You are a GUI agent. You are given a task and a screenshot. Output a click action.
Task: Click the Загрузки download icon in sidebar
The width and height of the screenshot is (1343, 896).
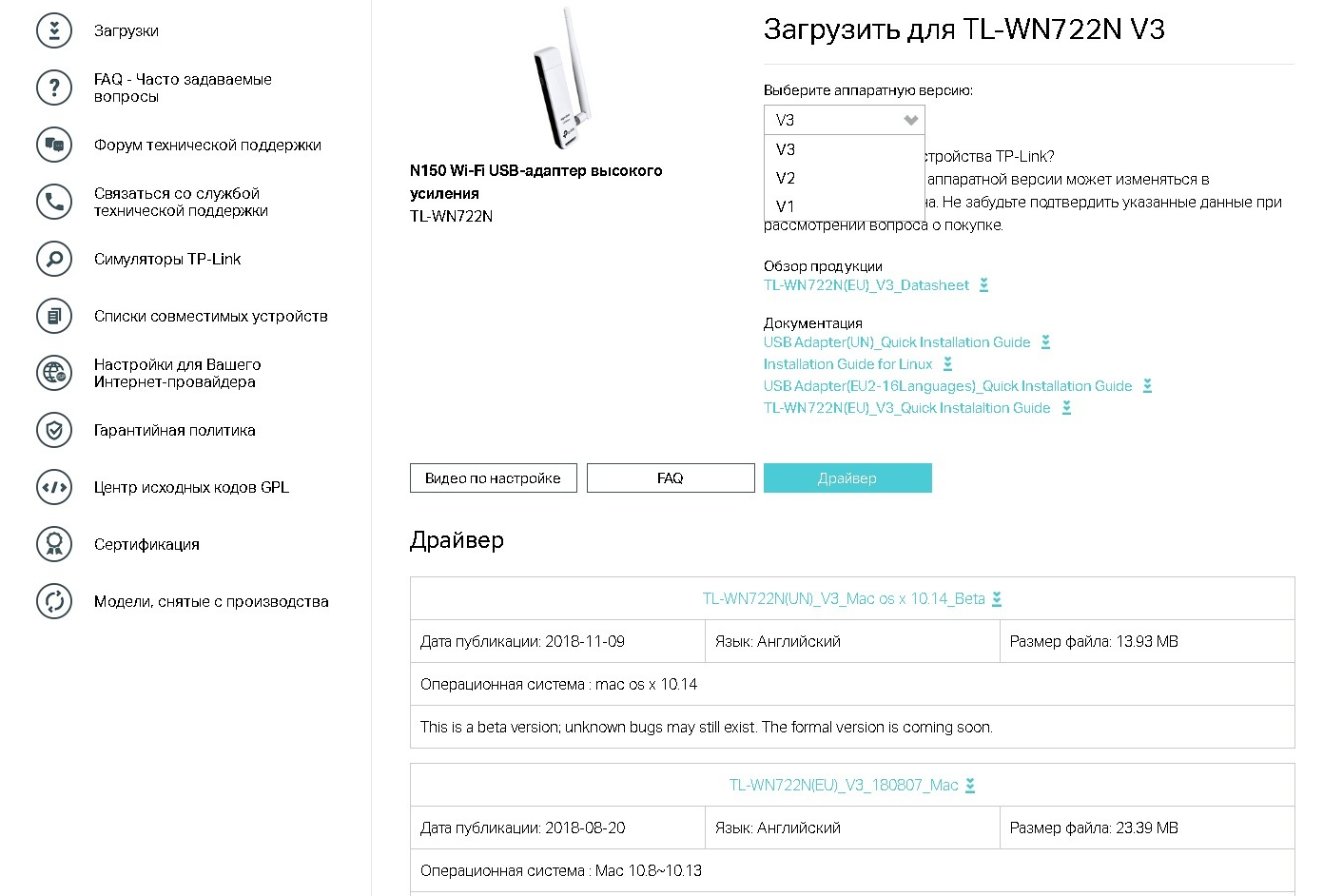pyautogui.click(x=54, y=30)
